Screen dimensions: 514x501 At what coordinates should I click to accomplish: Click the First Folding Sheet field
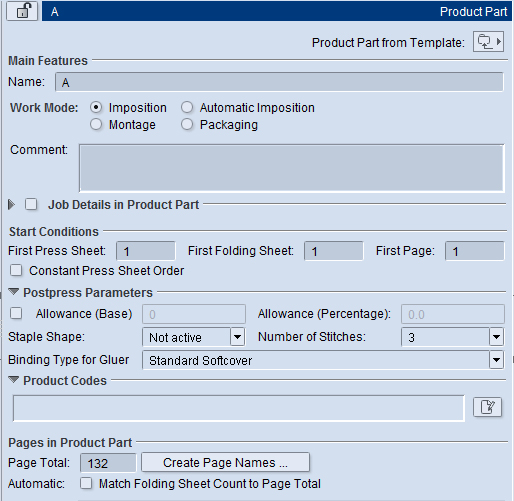coord(334,251)
